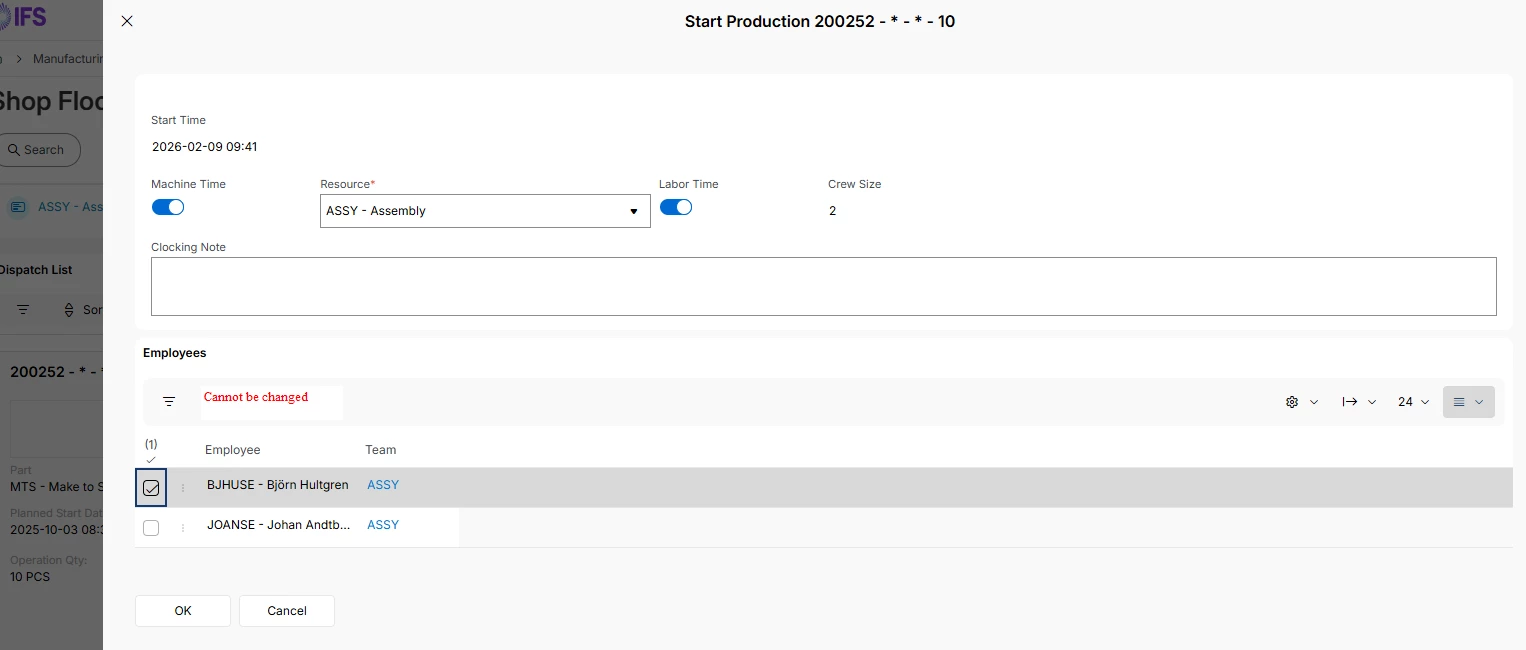Click the Team column header
Screen dimensions: 1526x650
(x=380, y=450)
